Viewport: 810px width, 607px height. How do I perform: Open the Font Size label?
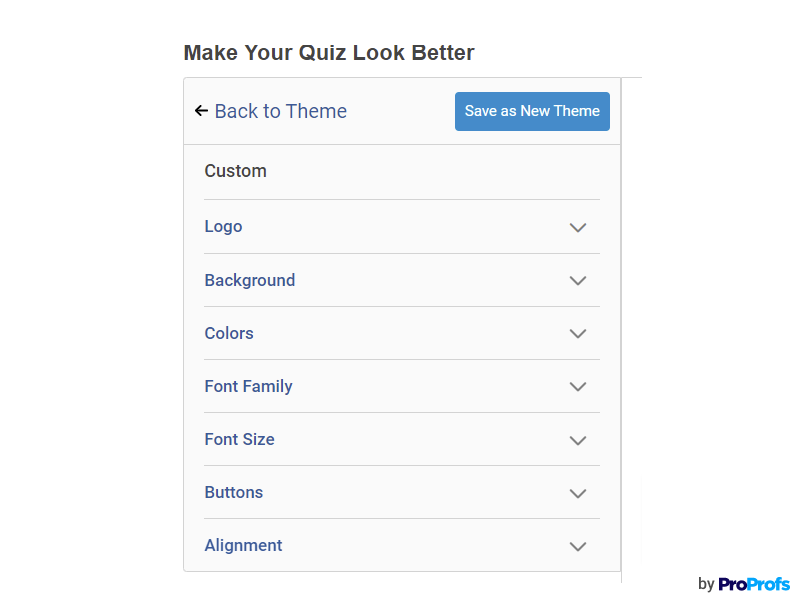pyautogui.click(x=239, y=439)
